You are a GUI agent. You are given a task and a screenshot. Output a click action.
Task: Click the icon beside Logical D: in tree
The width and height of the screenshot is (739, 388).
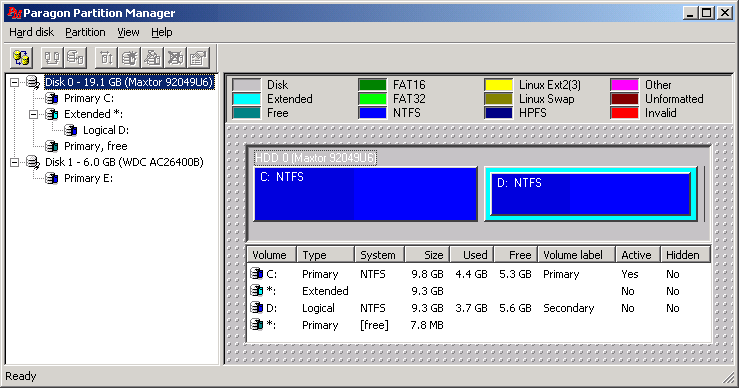[x=71, y=130]
